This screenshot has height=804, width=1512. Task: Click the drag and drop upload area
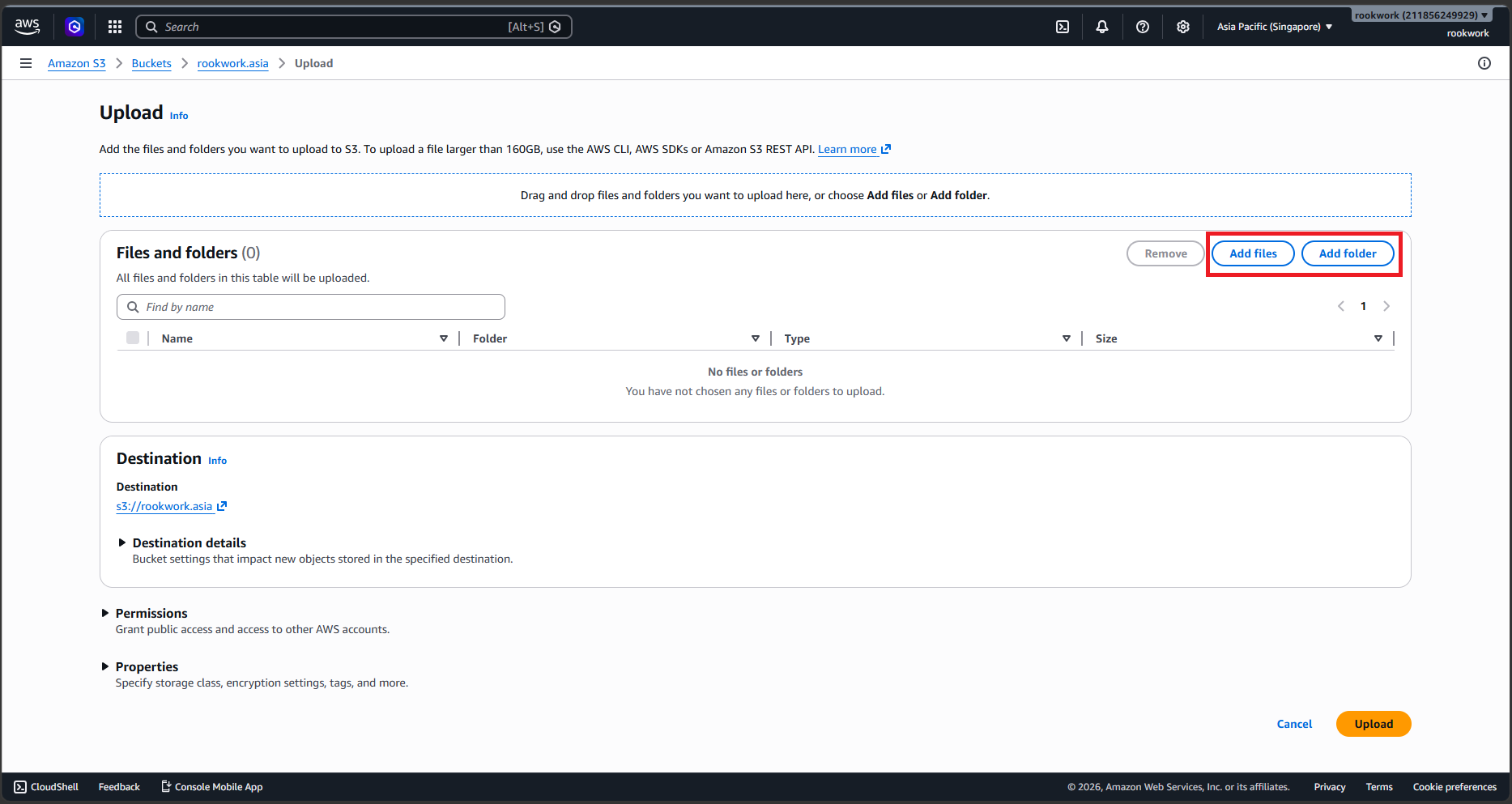755,195
